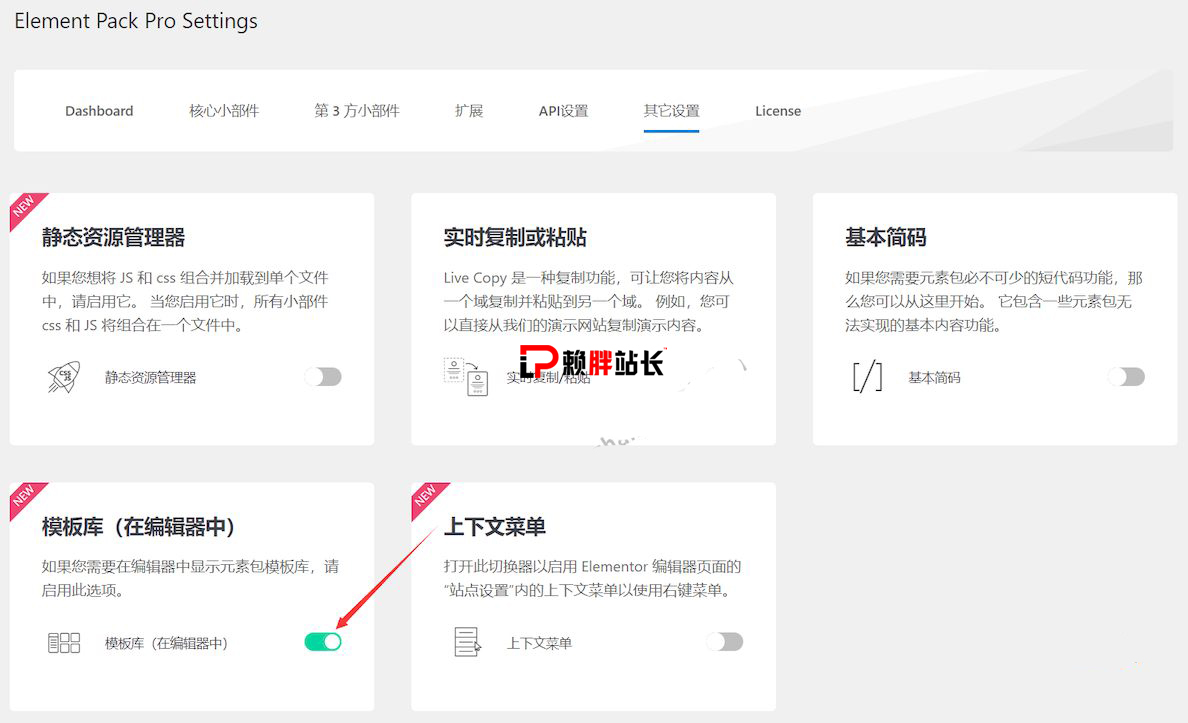Click the 实时复制或粘贴 card heading
Image resolution: width=1188 pixels, height=723 pixels.
[x=515, y=237]
